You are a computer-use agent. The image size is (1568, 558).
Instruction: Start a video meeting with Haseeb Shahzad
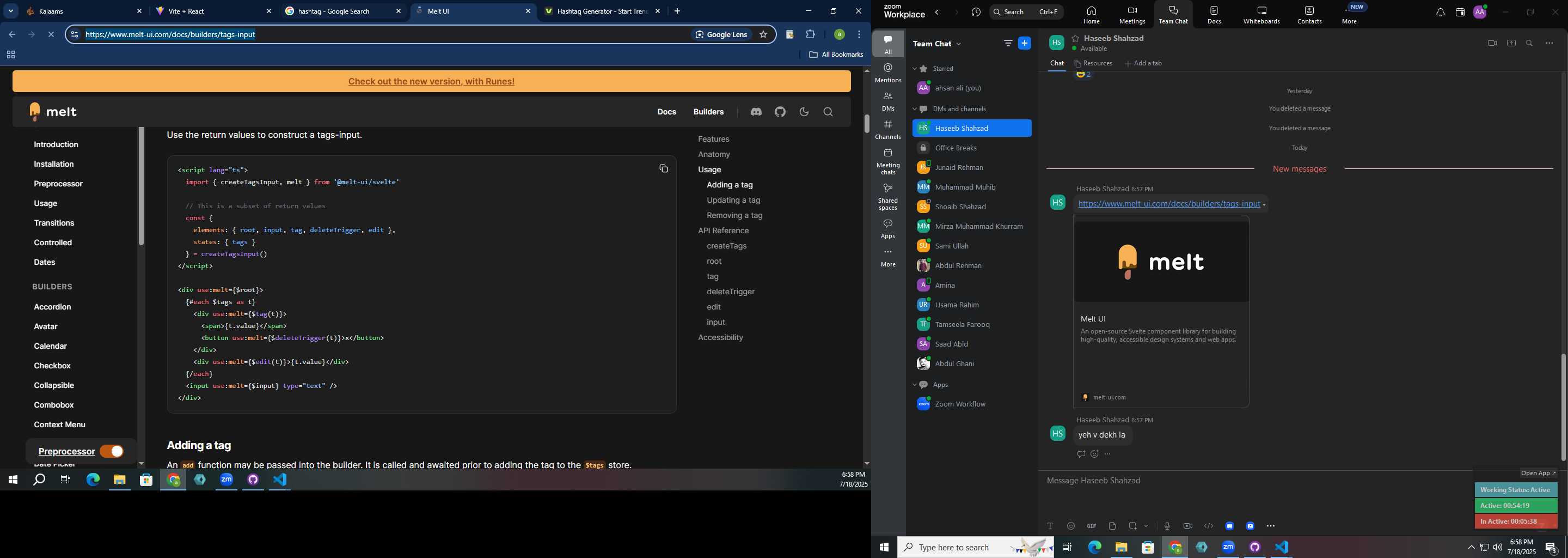(x=1492, y=43)
